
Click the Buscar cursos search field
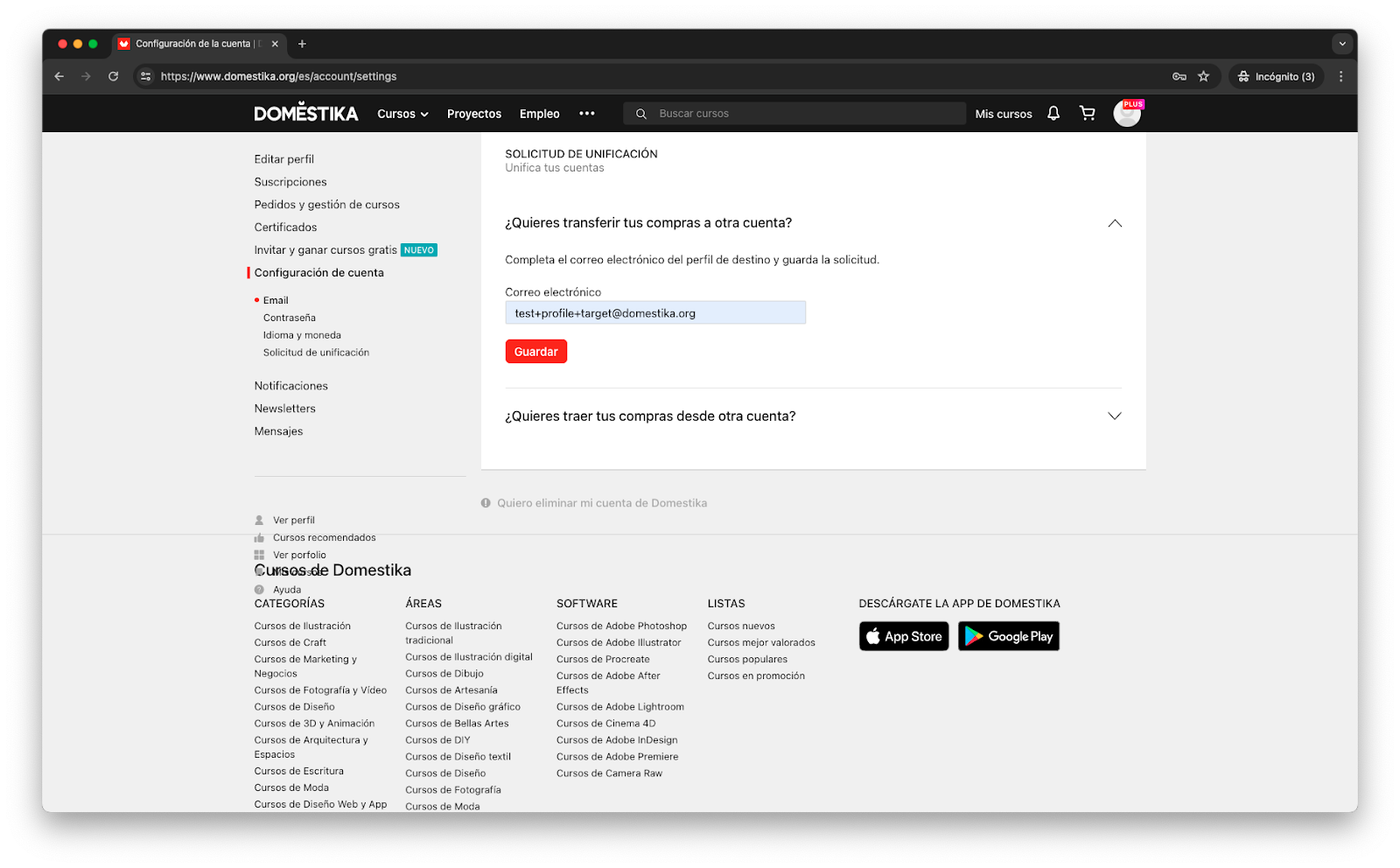click(x=794, y=114)
